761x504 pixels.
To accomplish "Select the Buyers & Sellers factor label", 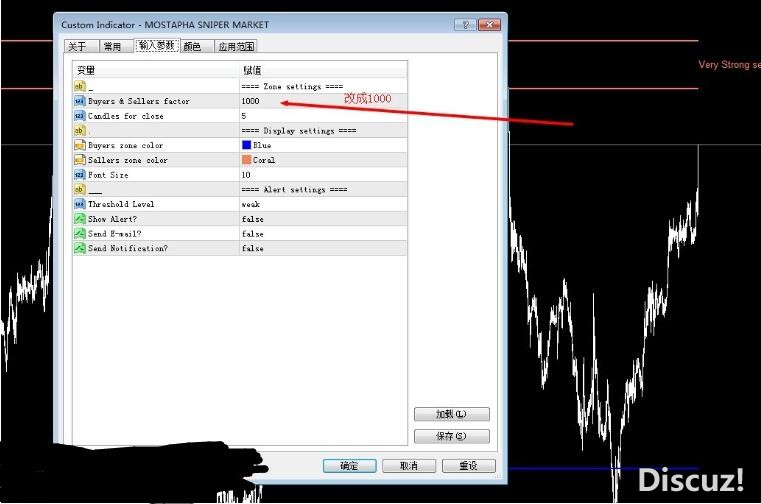I will pyautogui.click(x=138, y=101).
